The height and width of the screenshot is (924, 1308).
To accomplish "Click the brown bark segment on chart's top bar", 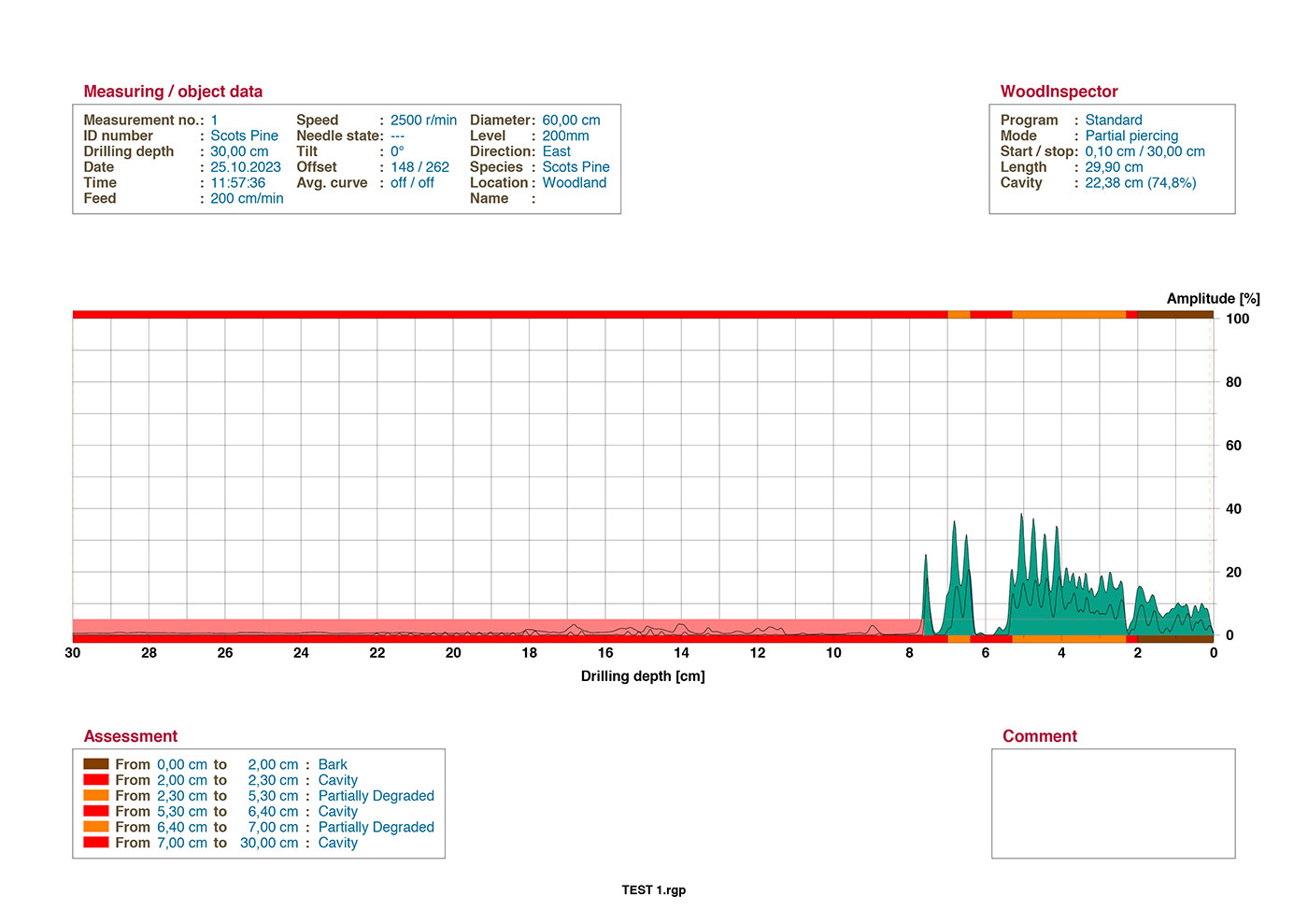I will coord(1175,315).
